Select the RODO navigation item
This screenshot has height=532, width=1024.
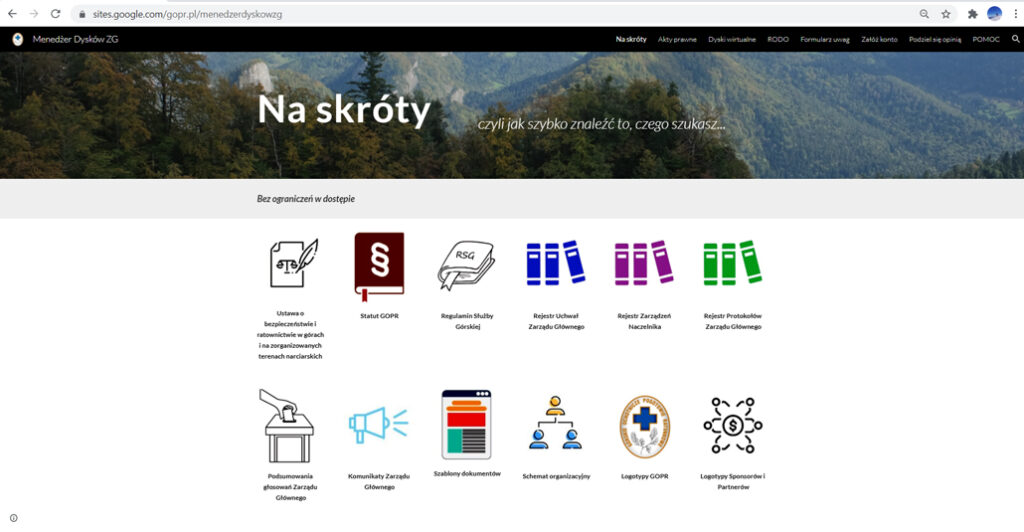(778, 39)
